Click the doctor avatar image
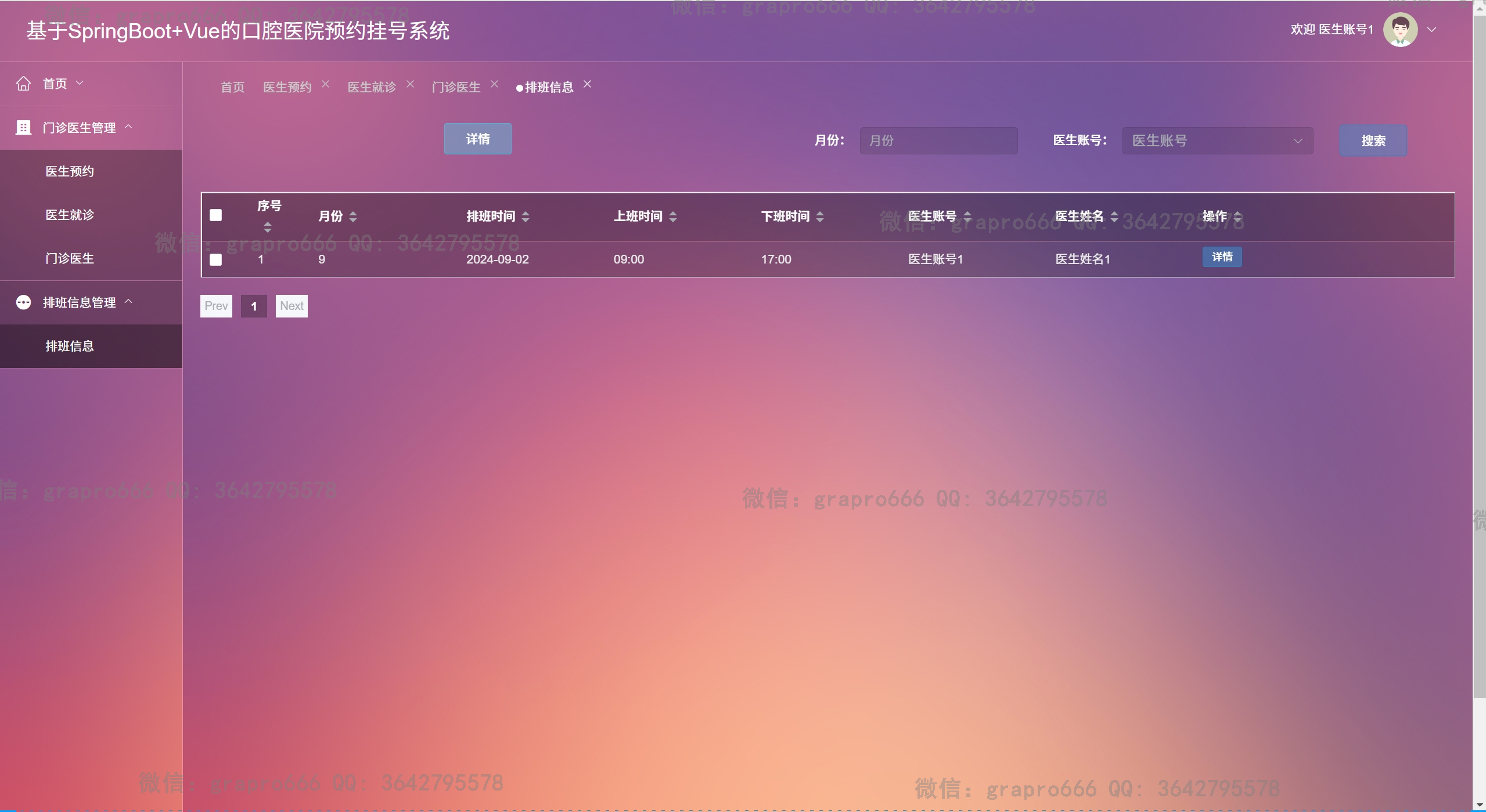The width and height of the screenshot is (1486, 812). 1400,30
